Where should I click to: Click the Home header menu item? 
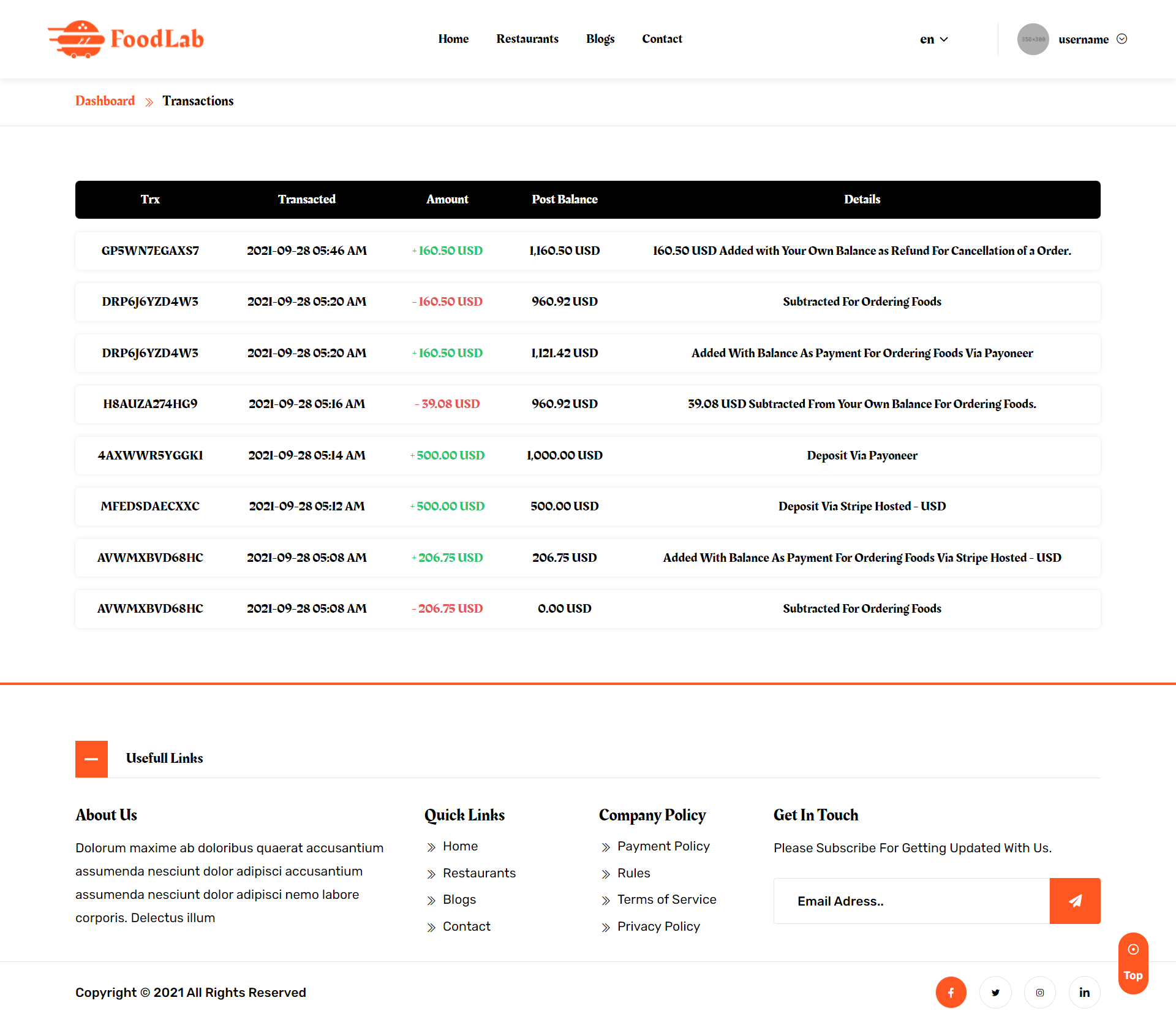pyautogui.click(x=453, y=39)
